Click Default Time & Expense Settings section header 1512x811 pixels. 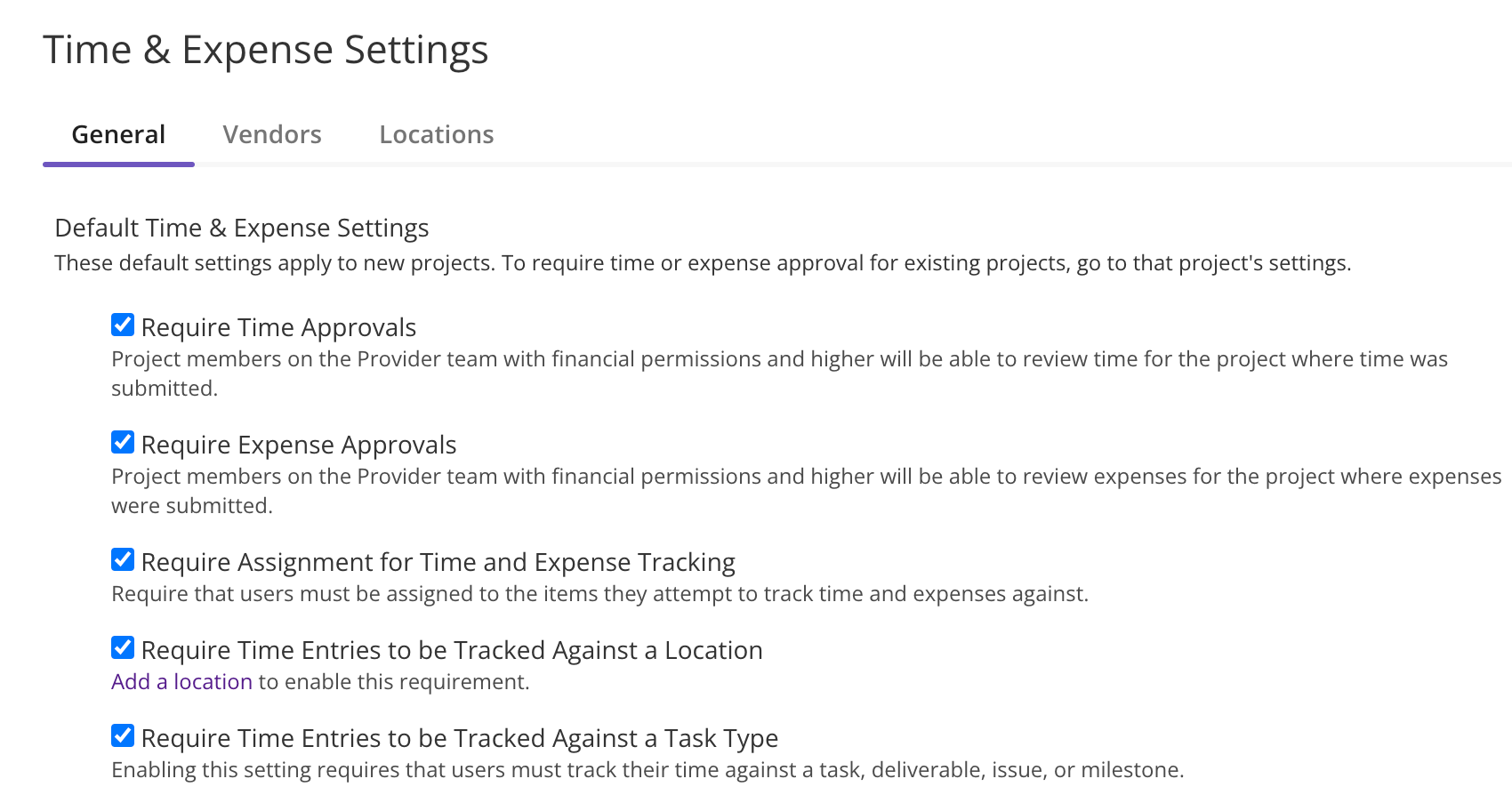point(242,228)
